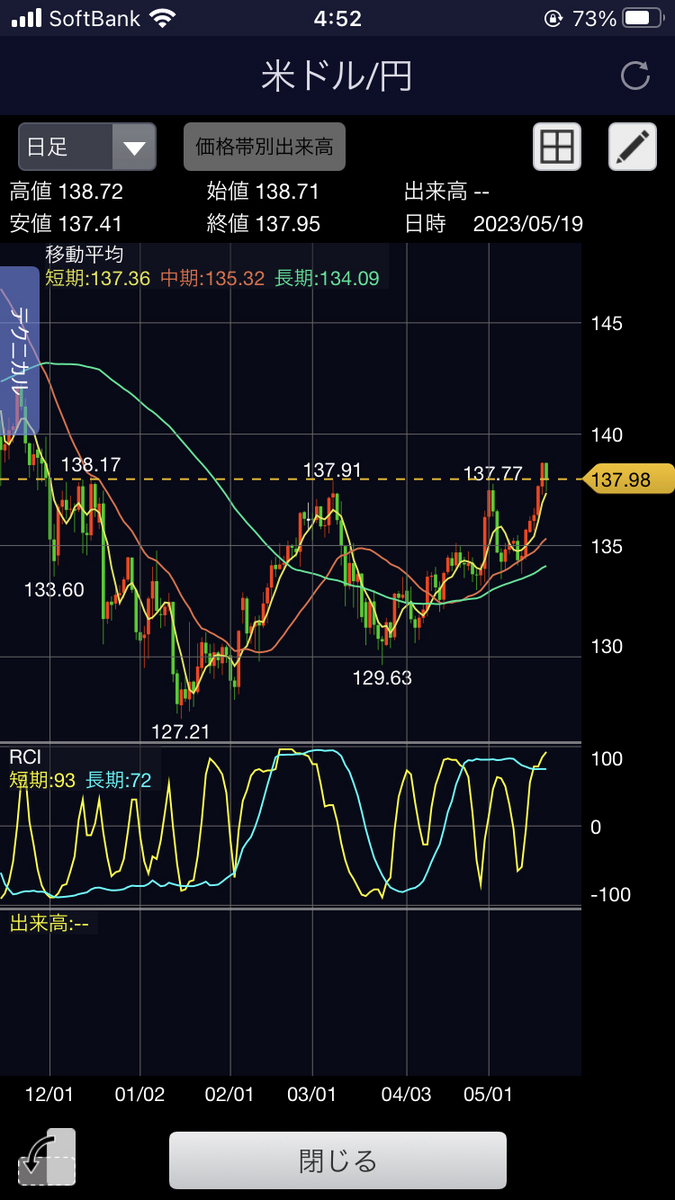Tap the 137.91 peak label on chart
The image size is (675, 1200).
coord(332,470)
